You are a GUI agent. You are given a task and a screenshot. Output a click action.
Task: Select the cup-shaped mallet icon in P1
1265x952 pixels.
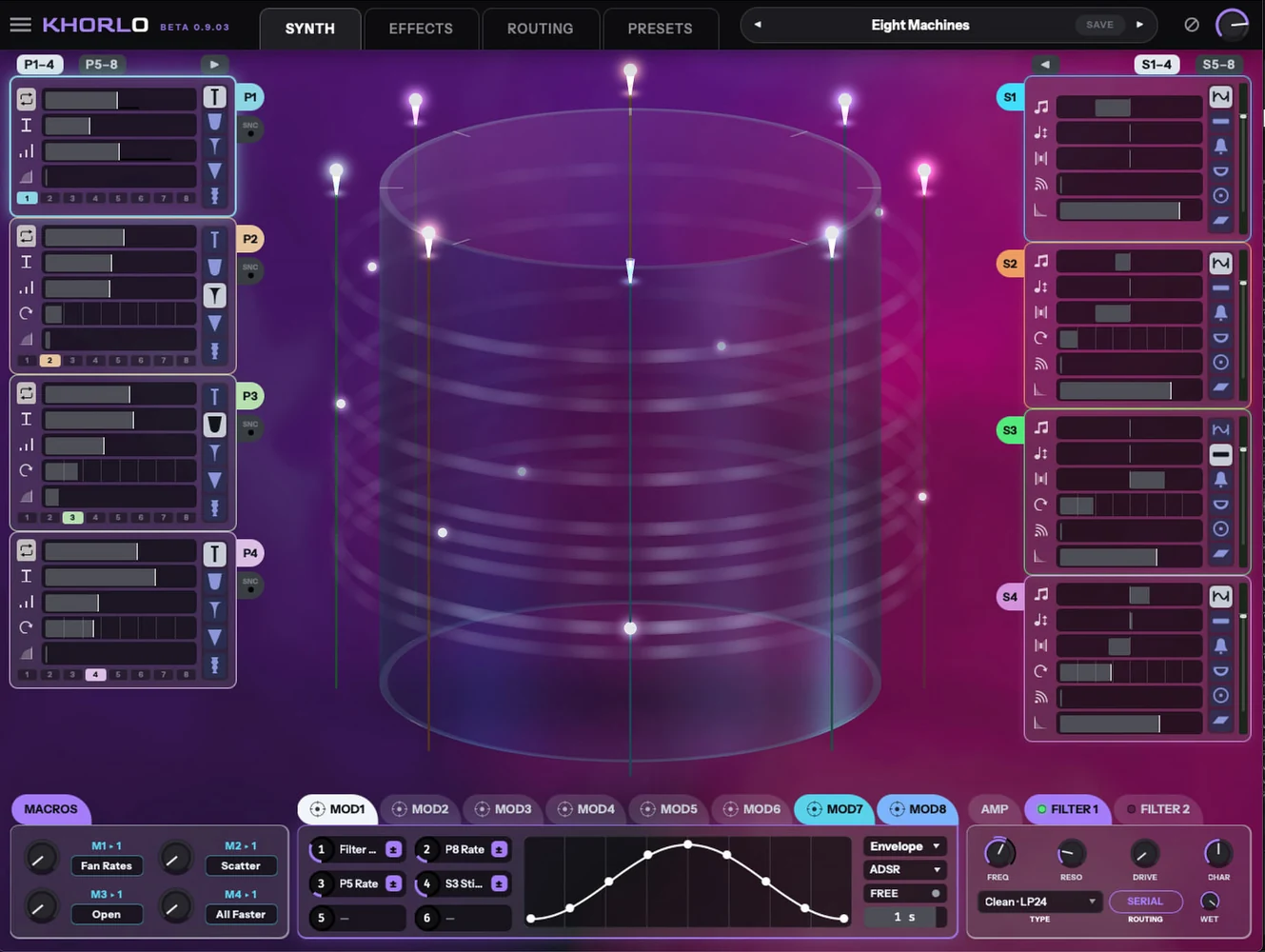point(214,122)
